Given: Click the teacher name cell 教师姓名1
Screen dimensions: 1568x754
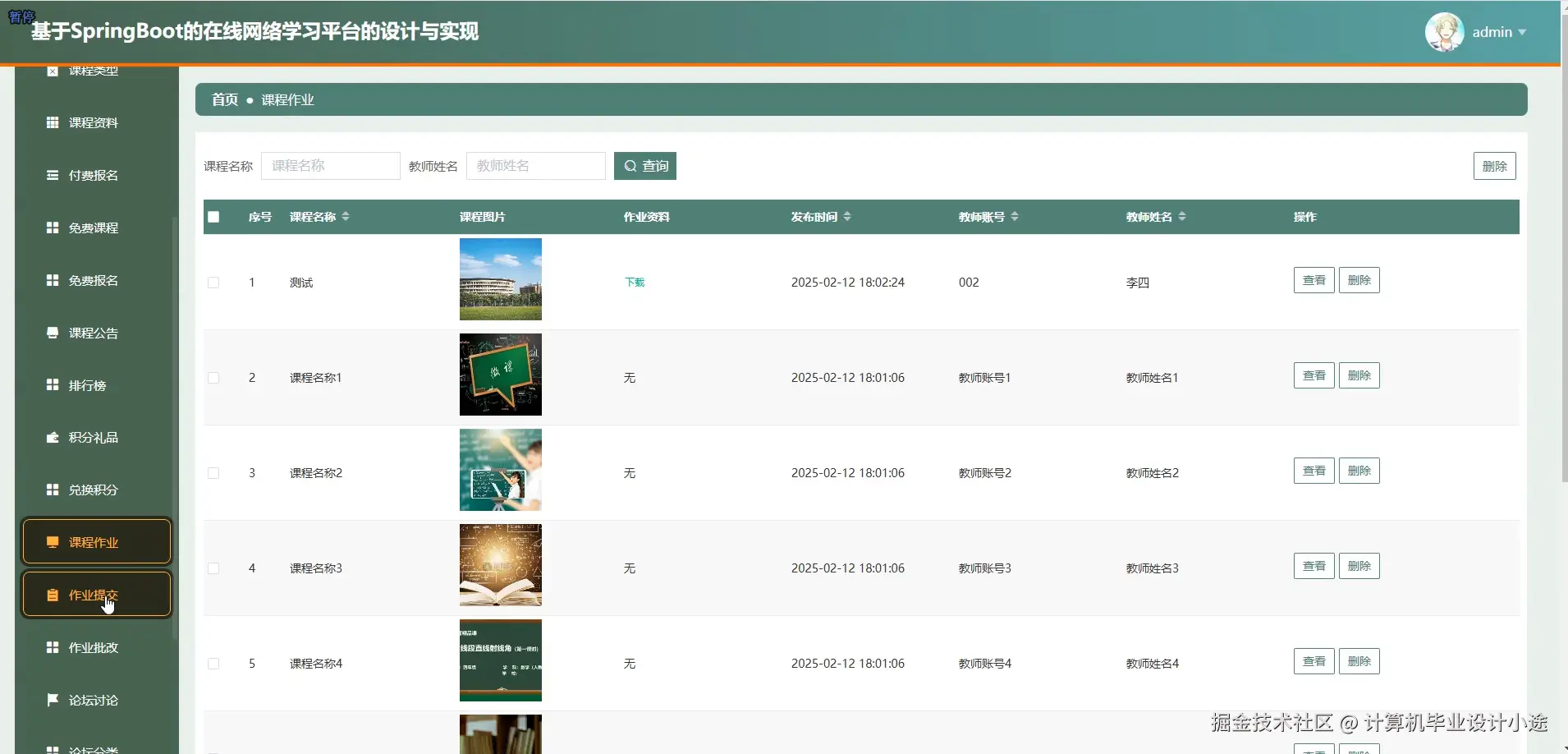Looking at the screenshot, I should (1153, 378).
